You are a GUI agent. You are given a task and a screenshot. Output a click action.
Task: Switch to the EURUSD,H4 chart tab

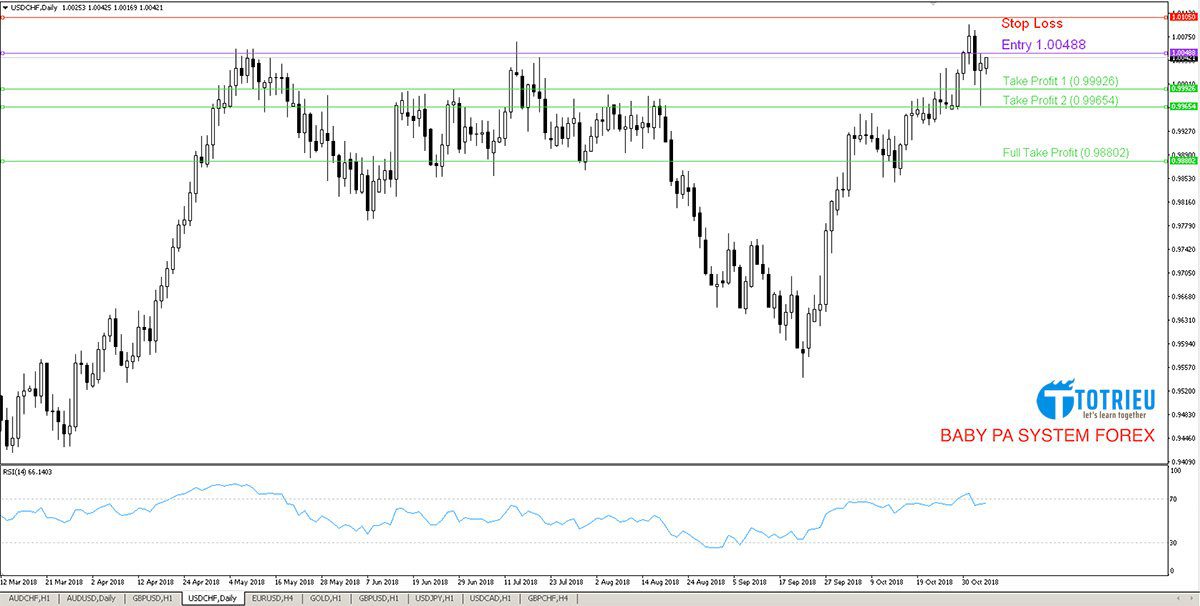tap(272, 598)
